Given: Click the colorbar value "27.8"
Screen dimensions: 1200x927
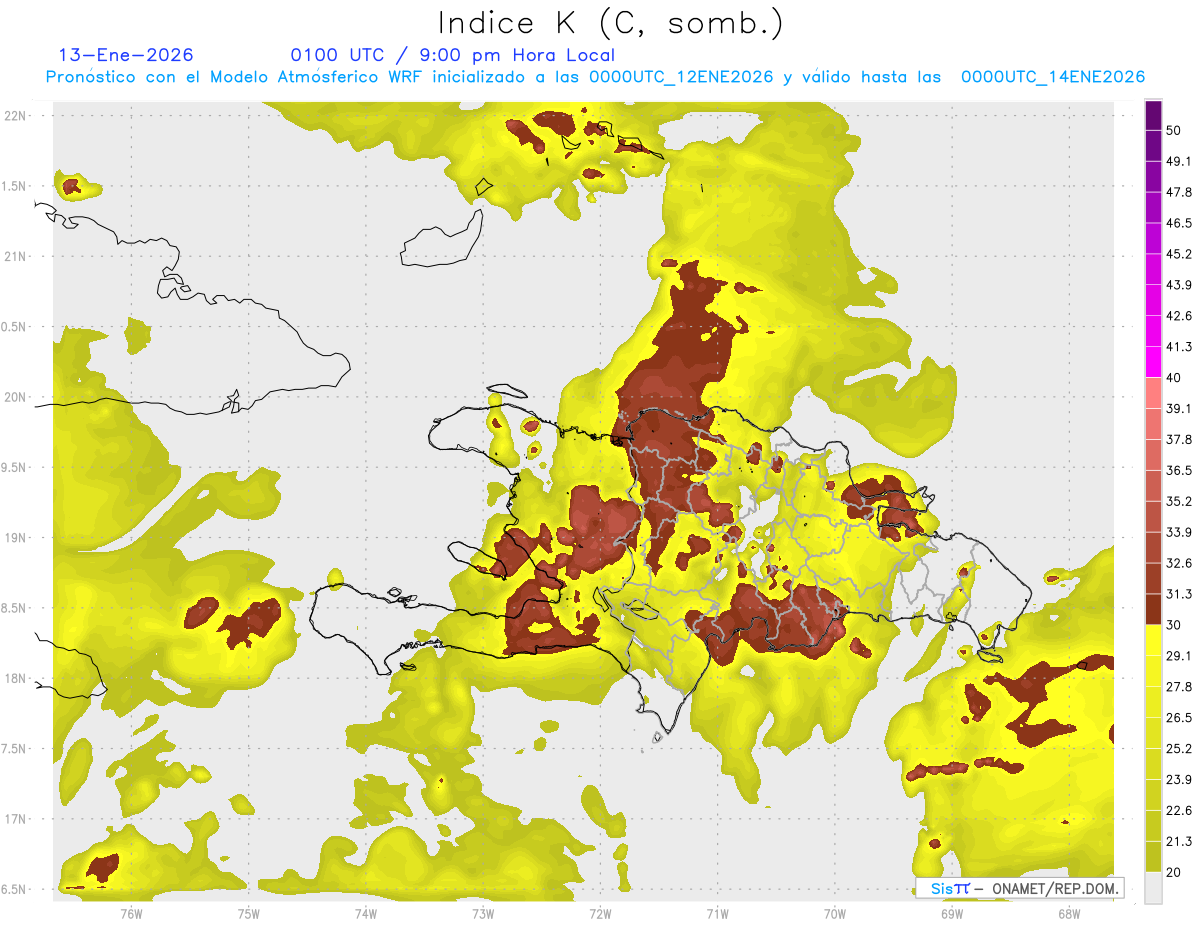Looking at the screenshot, I should 1179,686.
